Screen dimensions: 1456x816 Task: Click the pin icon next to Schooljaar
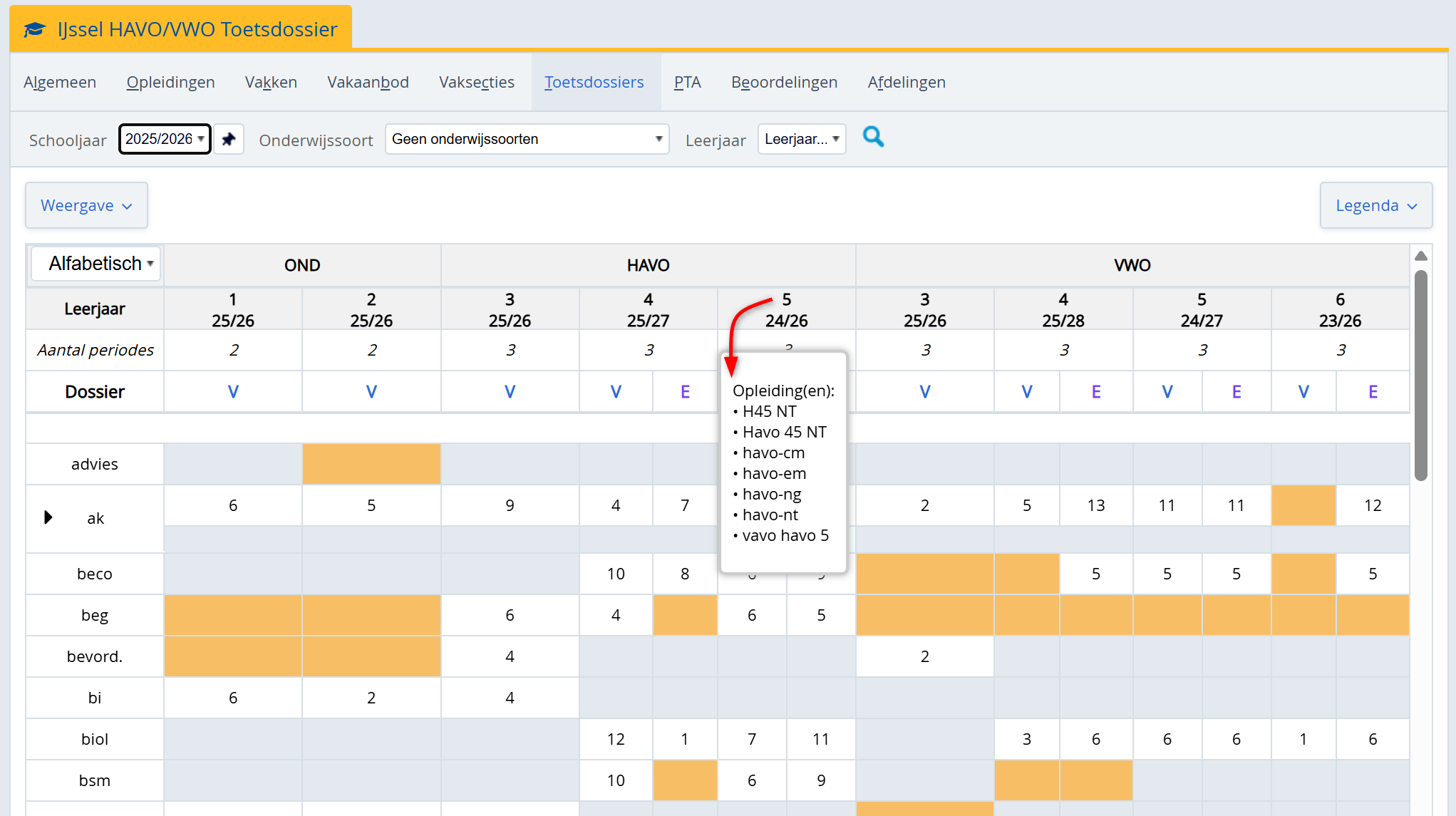pos(229,139)
